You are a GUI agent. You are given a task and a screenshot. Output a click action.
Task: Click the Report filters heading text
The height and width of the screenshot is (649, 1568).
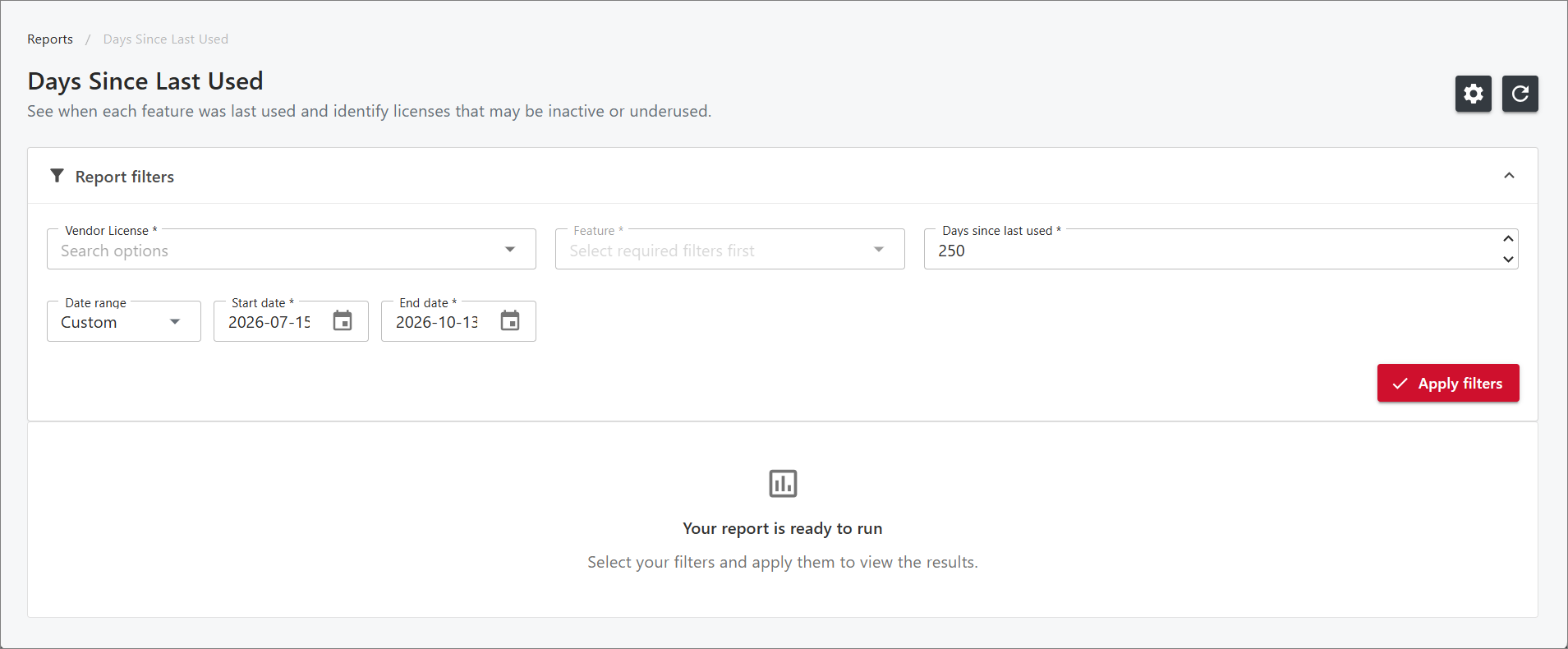(x=125, y=177)
